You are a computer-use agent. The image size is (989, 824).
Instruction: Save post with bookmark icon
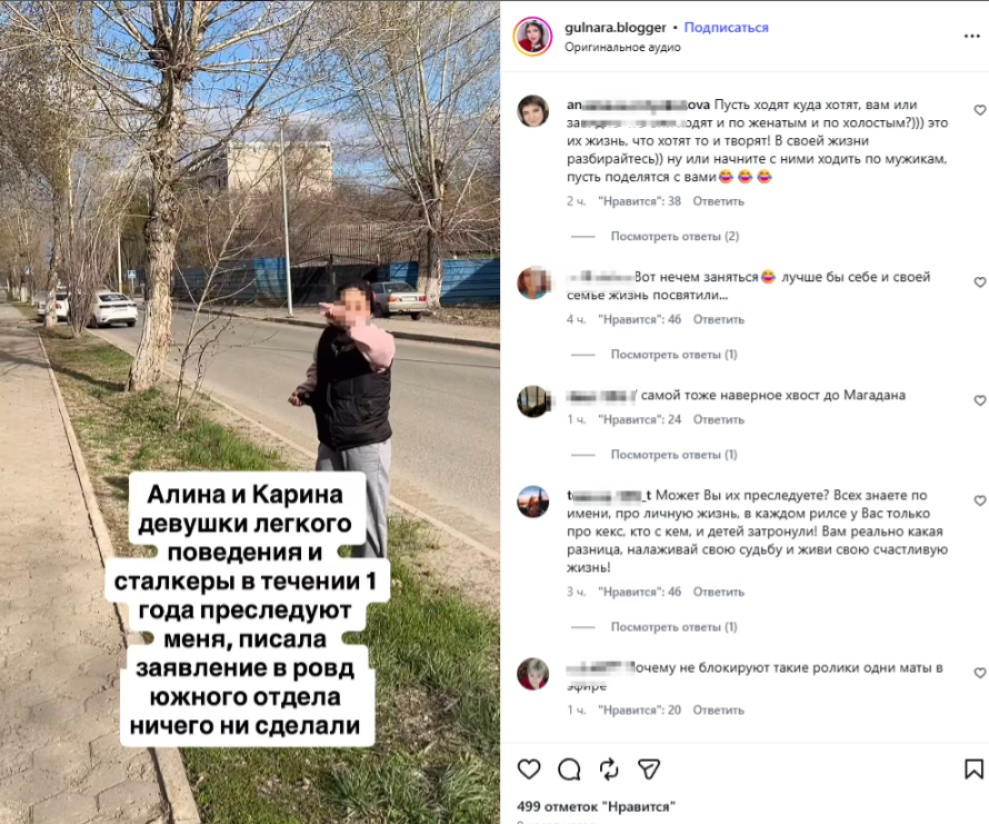click(973, 769)
